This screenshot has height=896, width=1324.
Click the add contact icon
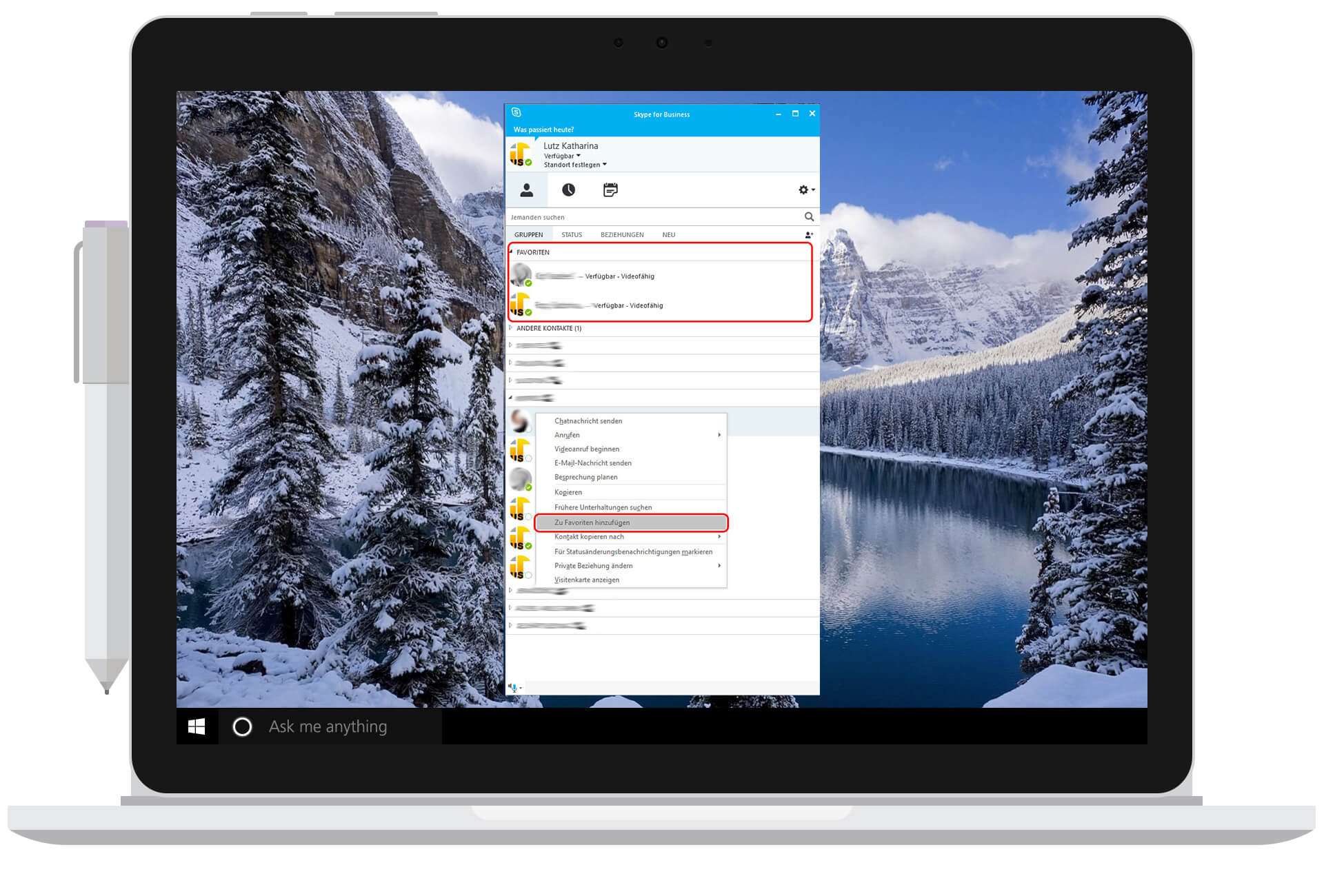[x=809, y=235]
